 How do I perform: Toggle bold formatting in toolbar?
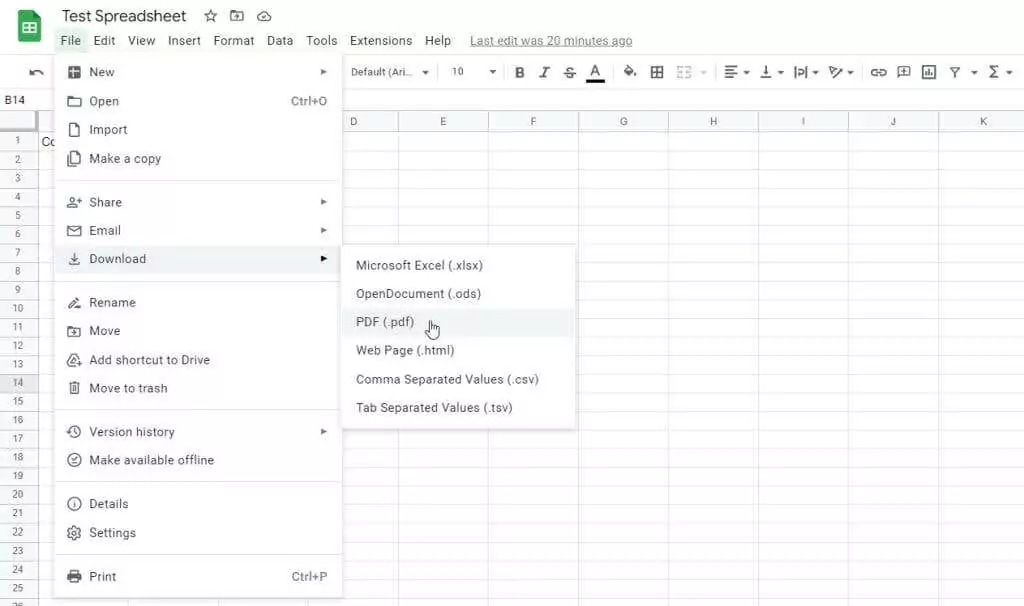click(x=520, y=72)
